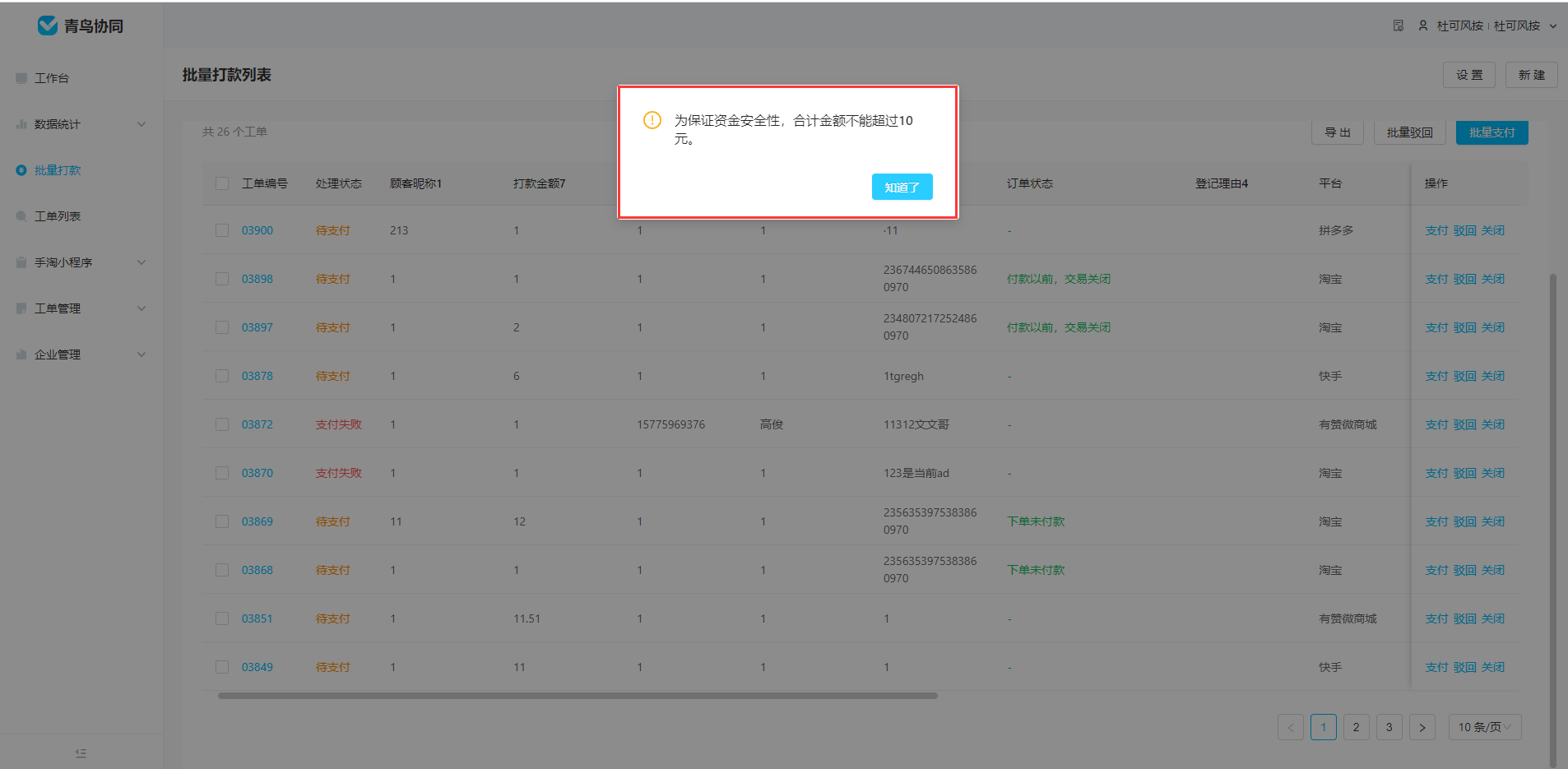Click the 工作台 sidebar icon
This screenshot has height=769, width=1568.
coord(21,78)
